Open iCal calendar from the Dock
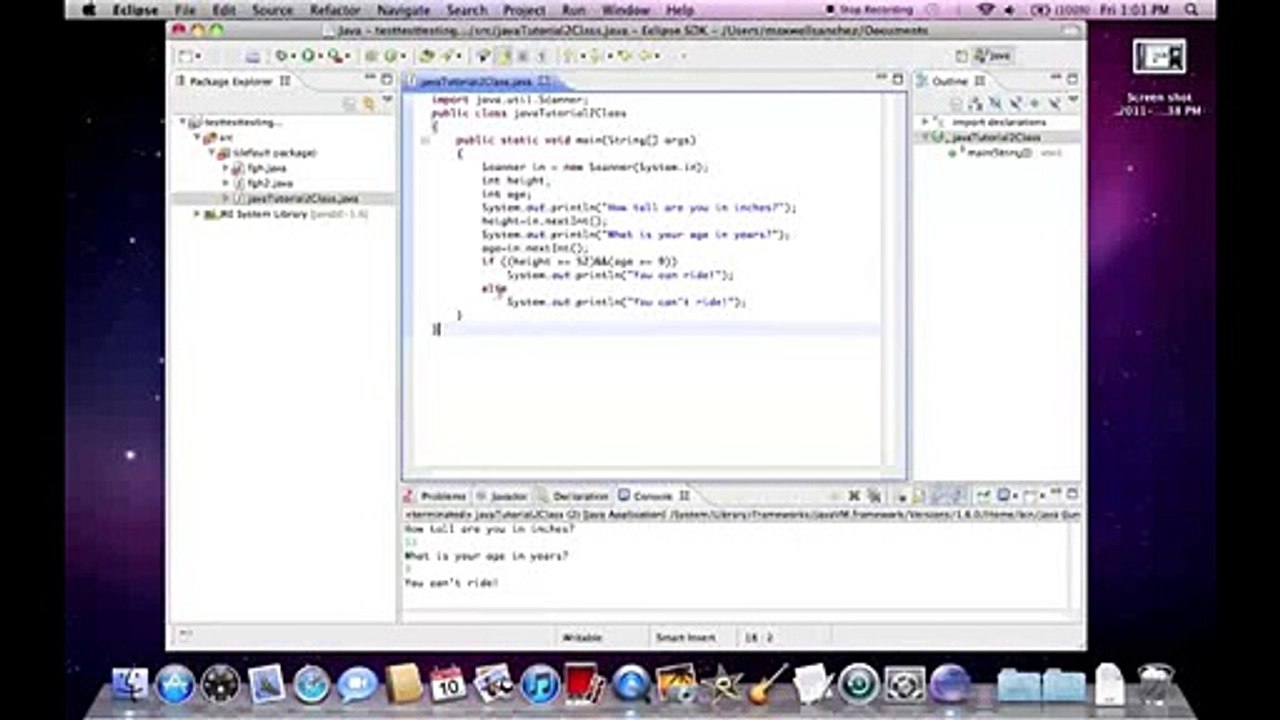The width and height of the screenshot is (1280, 720). coord(447,684)
